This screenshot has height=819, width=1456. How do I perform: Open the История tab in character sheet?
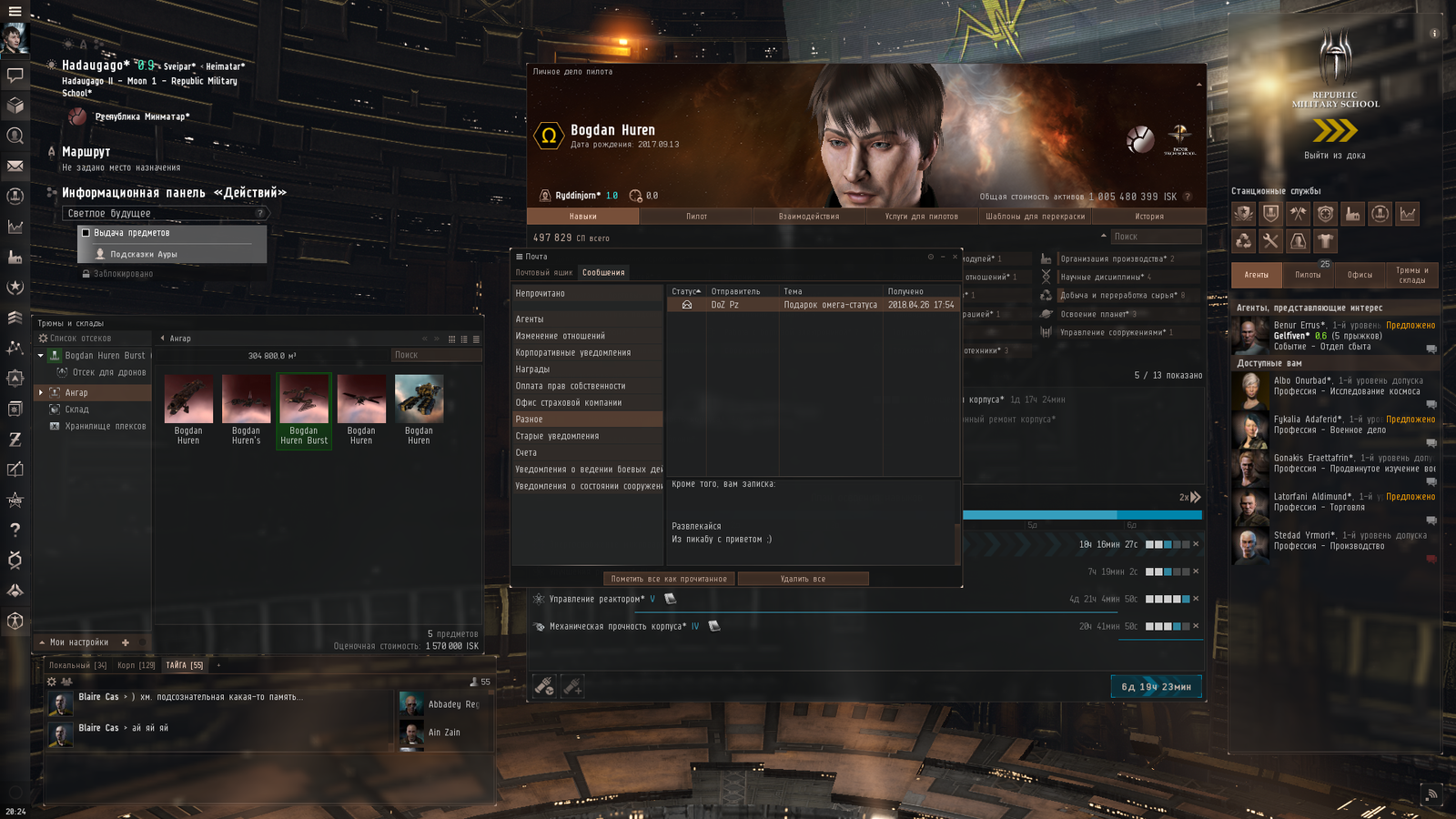click(1148, 217)
